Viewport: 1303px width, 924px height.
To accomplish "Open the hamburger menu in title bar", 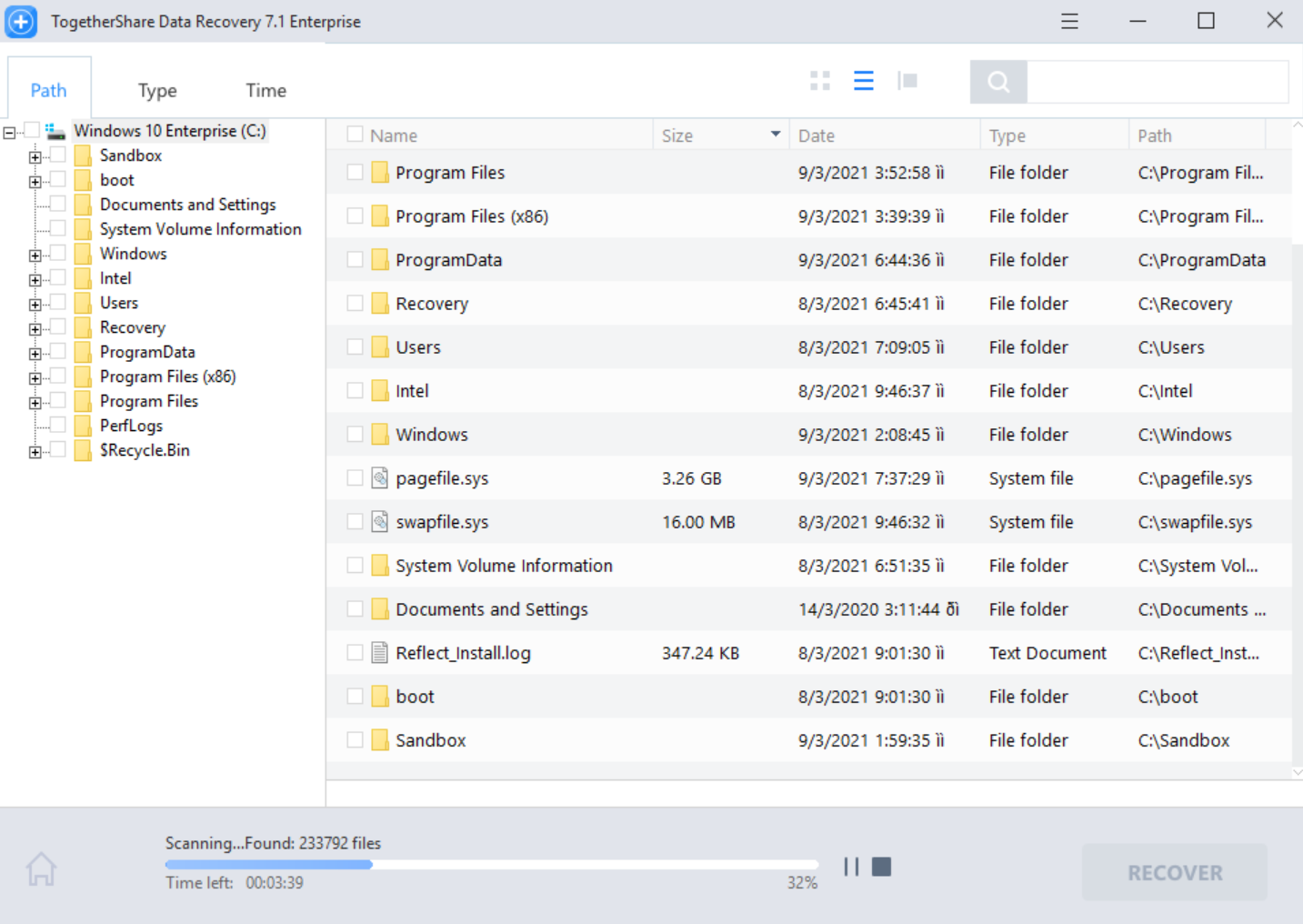I will pos(1069,21).
